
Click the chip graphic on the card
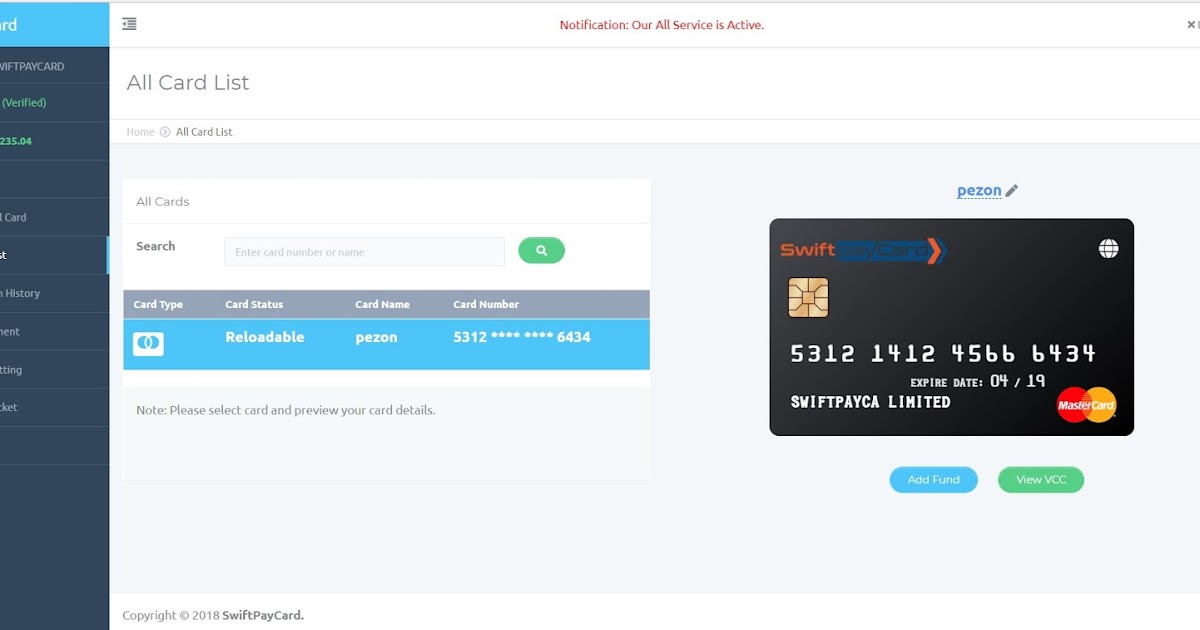[x=807, y=297]
